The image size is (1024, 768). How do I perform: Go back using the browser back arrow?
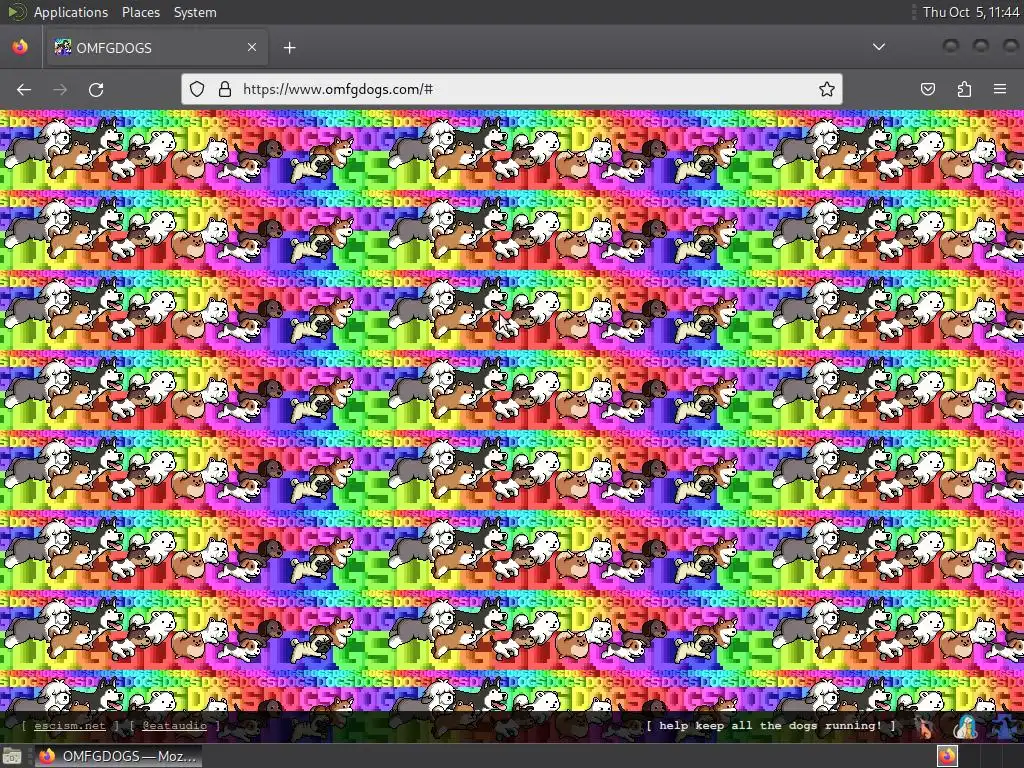(24, 89)
